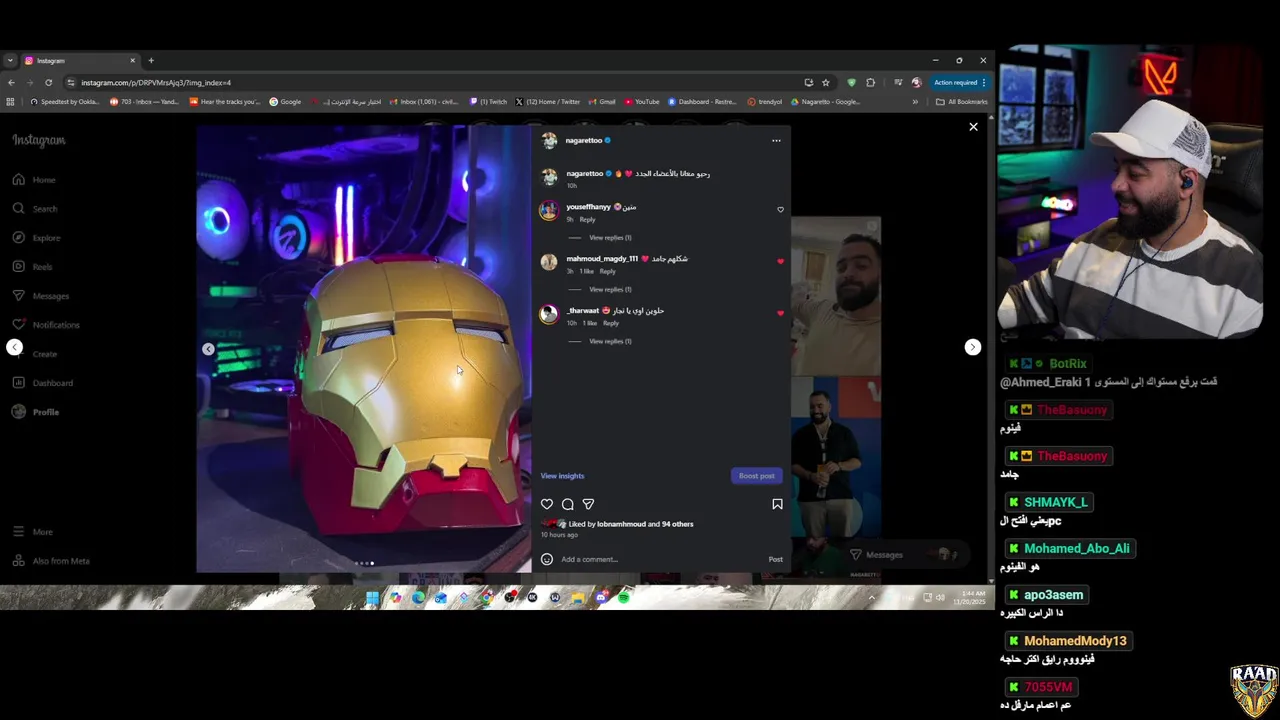Open Instagram Home in sidebar
Image resolution: width=1280 pixels, height=720 pixels.
[34, 180]
